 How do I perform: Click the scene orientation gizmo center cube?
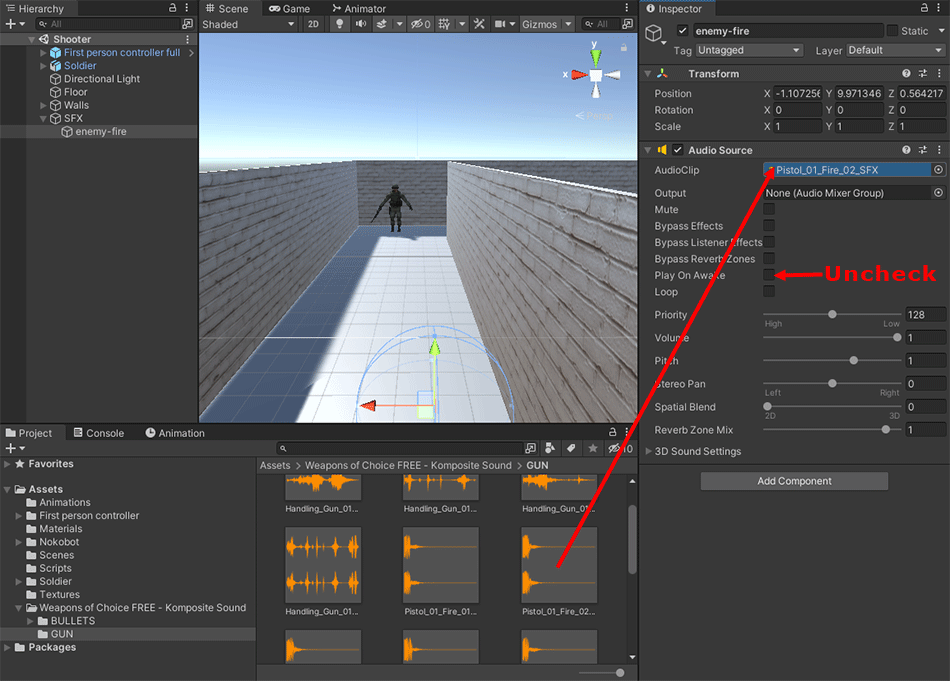click(x=595, y=75)
